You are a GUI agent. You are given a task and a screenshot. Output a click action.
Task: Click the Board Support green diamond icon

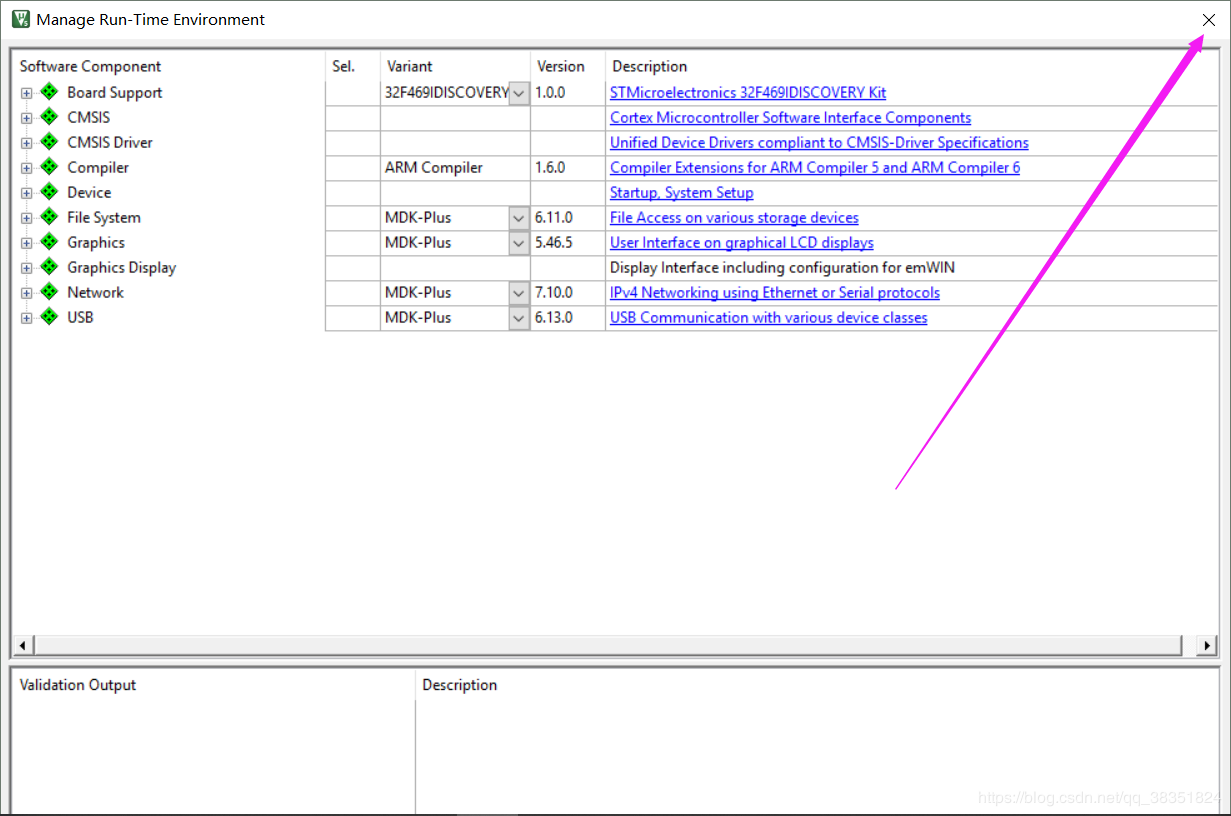tap(49, 92)
